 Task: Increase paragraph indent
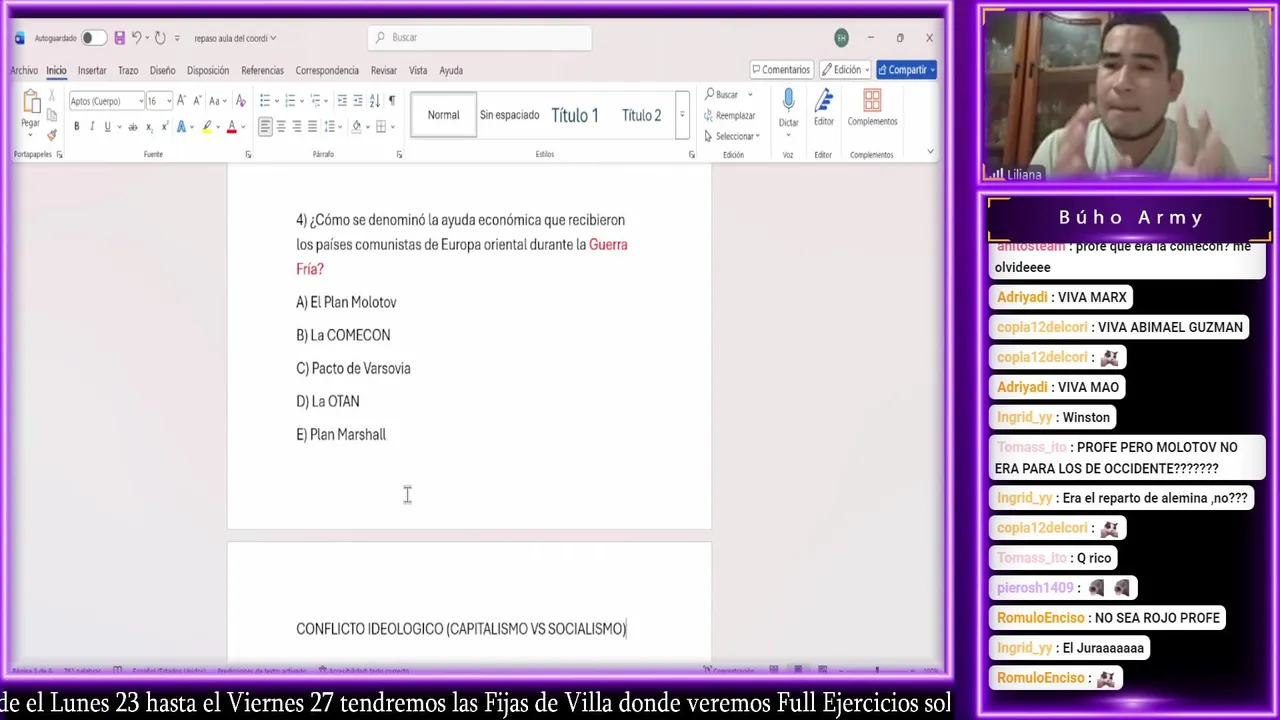[x=358, y=101]
